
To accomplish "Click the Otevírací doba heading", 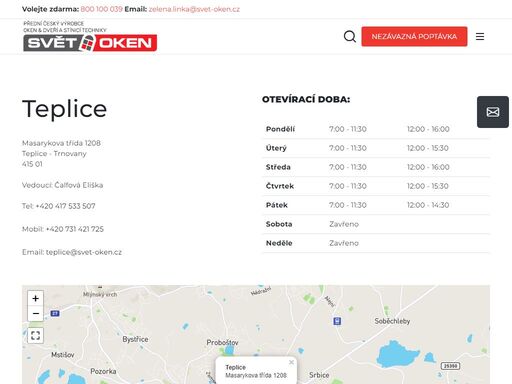I will tap(306, 99).
